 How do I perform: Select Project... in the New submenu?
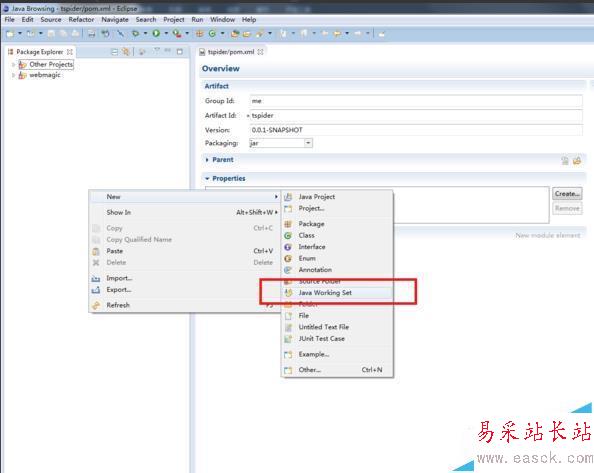pyautogui.click(x=337, y=208)
